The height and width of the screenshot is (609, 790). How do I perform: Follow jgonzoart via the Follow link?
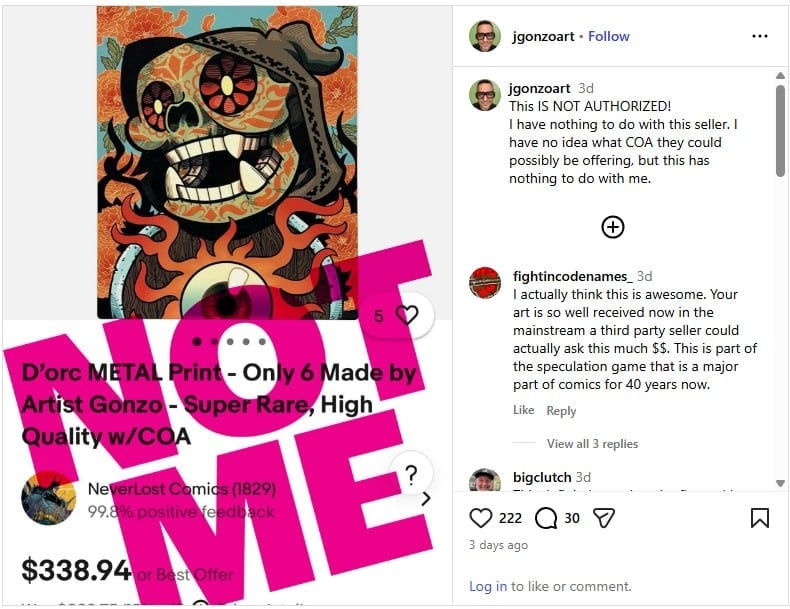[x=609, y=36]
